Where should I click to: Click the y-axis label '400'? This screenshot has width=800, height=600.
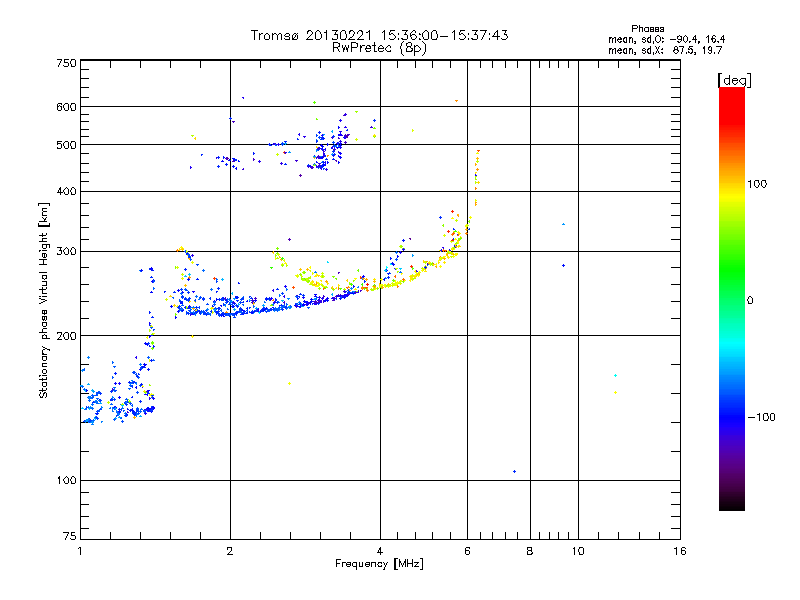pyautogui.click(x=67, y=192)
